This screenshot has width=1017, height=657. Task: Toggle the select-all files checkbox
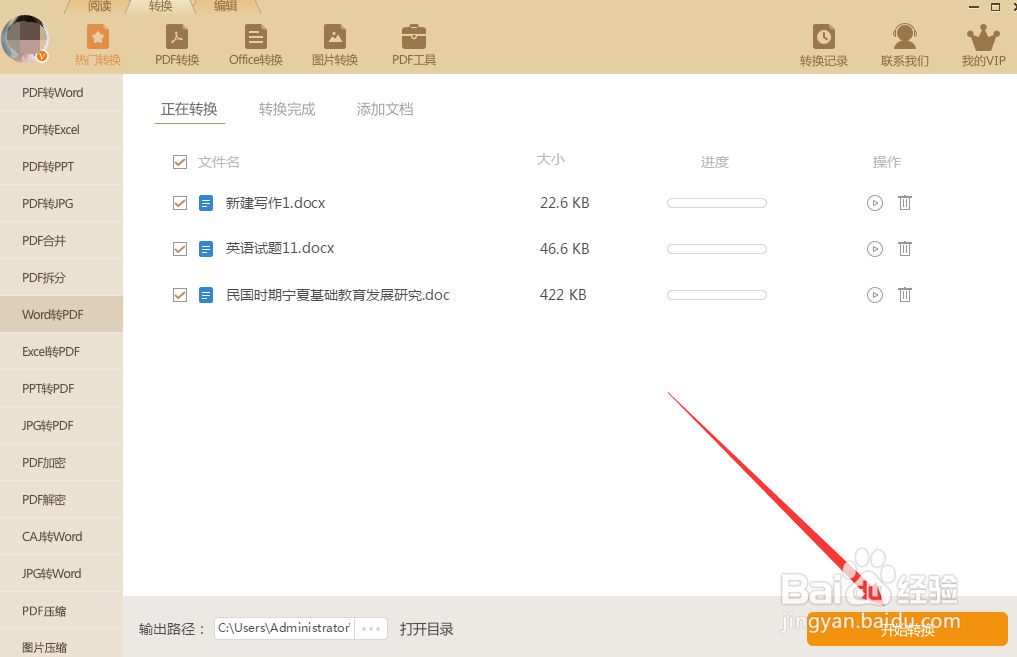(x=180, y=161)
